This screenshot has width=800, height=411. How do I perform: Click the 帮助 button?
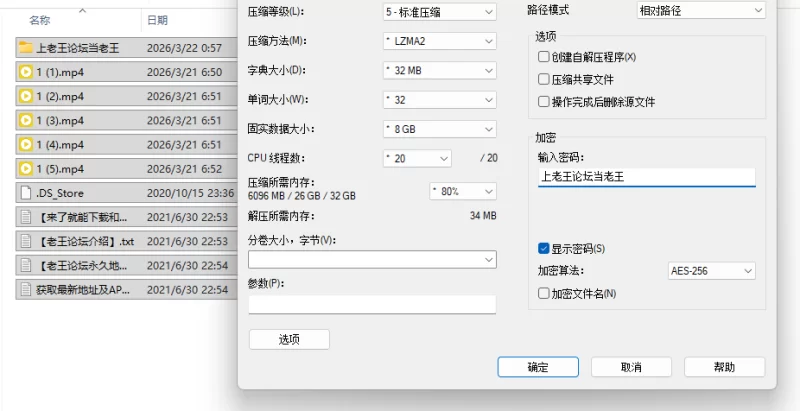point(724,367)
